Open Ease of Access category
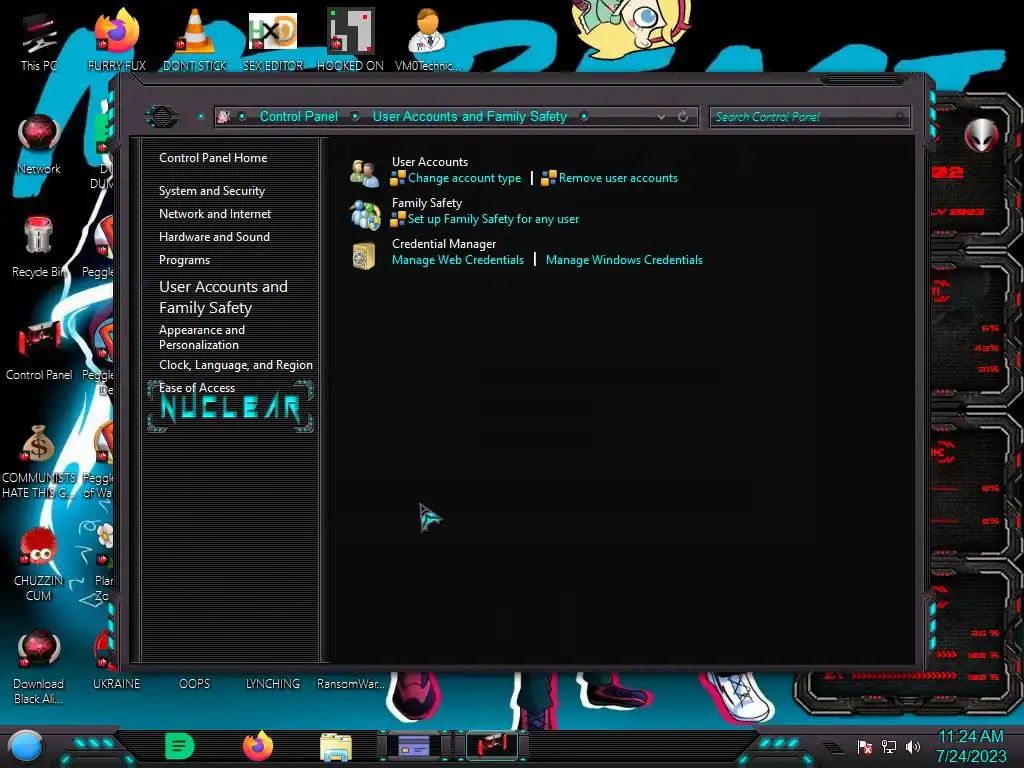Viewport: 1024px width, 768px height. click(197, 388)
